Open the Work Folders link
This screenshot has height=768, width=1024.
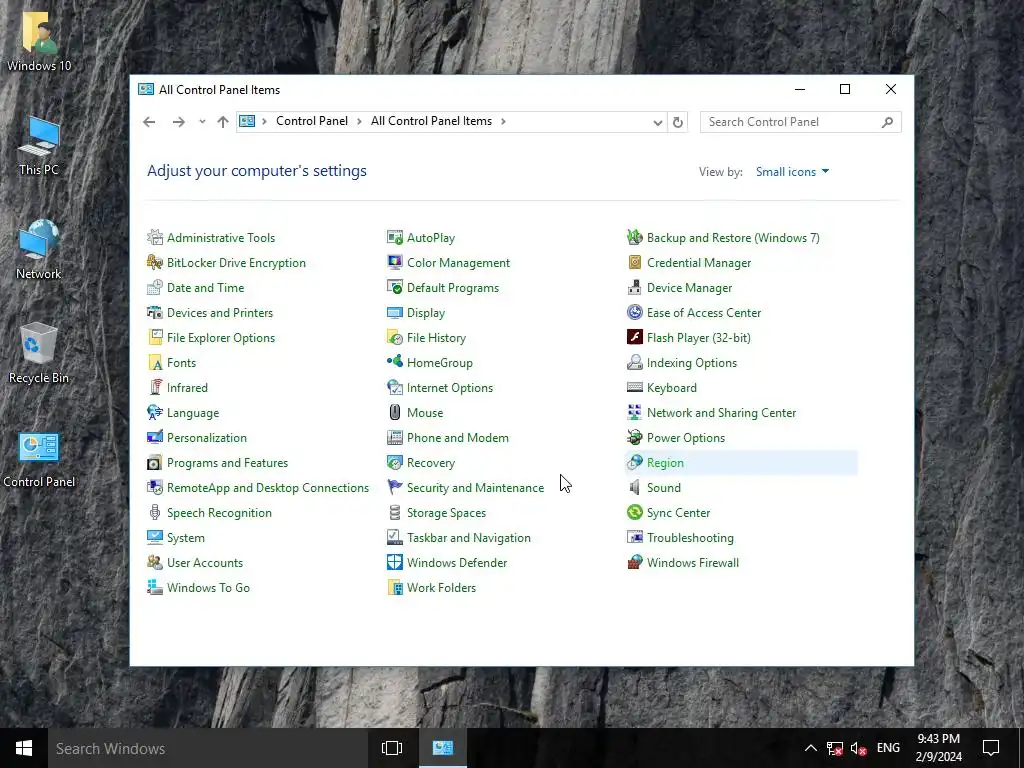(x=441, y=588)
